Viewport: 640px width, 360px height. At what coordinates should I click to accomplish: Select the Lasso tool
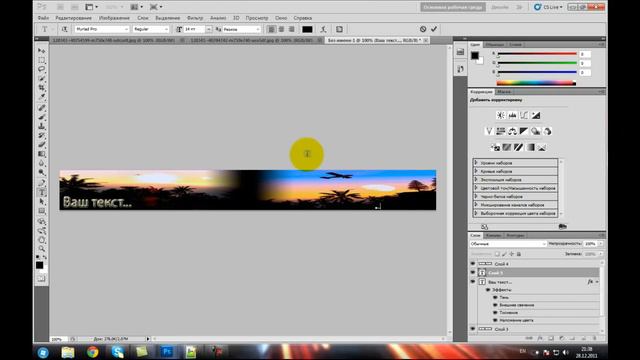(x=42, y=69)
